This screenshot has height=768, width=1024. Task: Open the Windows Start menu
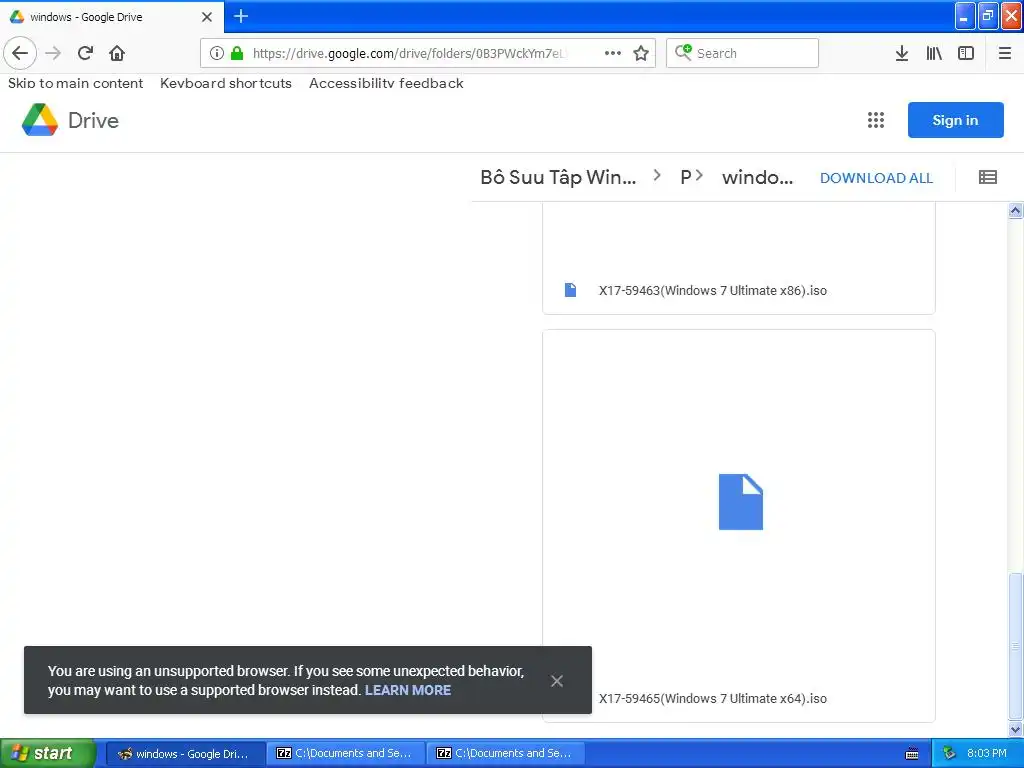point(47,753)
